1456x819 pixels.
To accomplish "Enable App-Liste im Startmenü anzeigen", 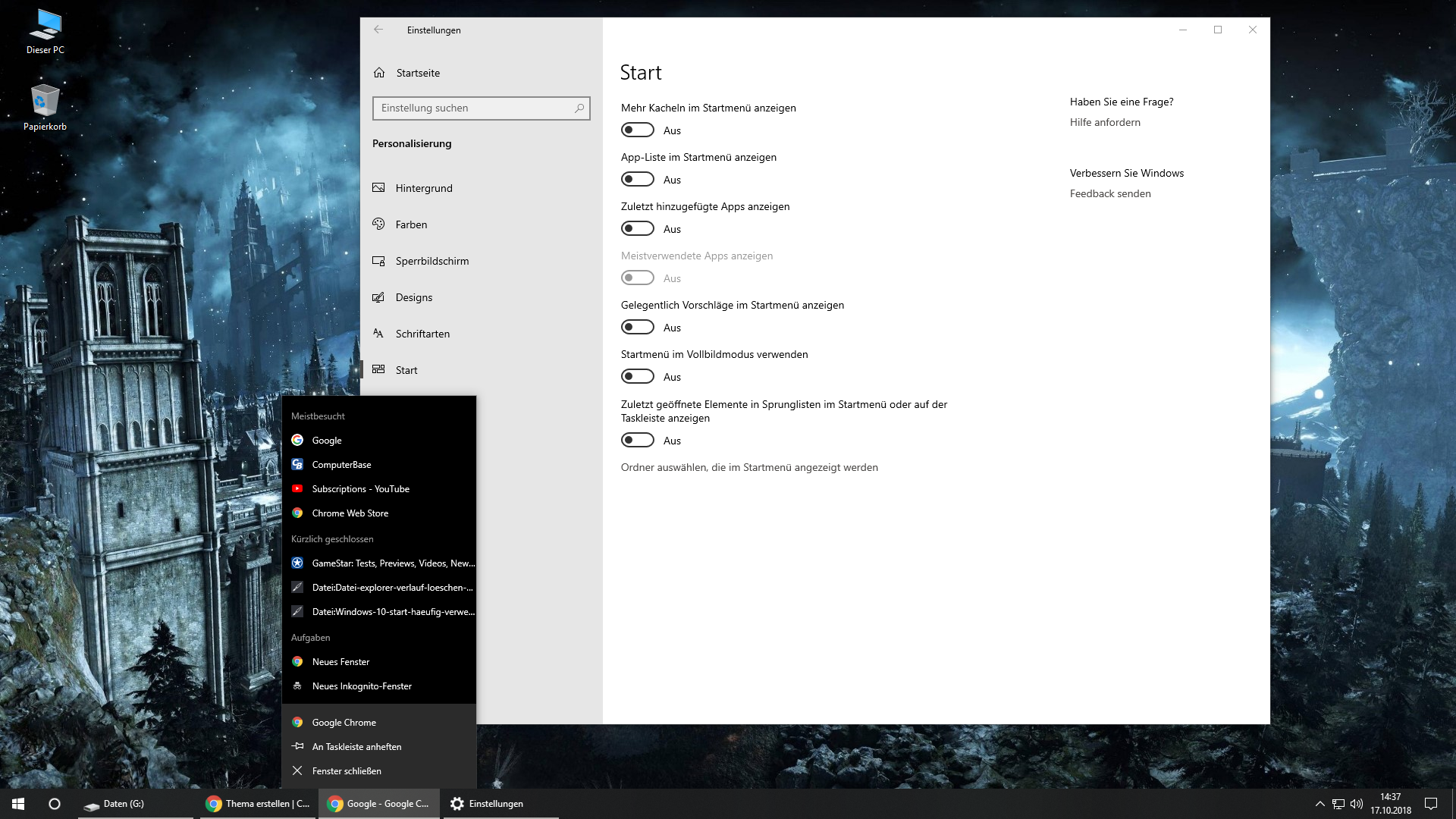I will click(x=638, y=180).
